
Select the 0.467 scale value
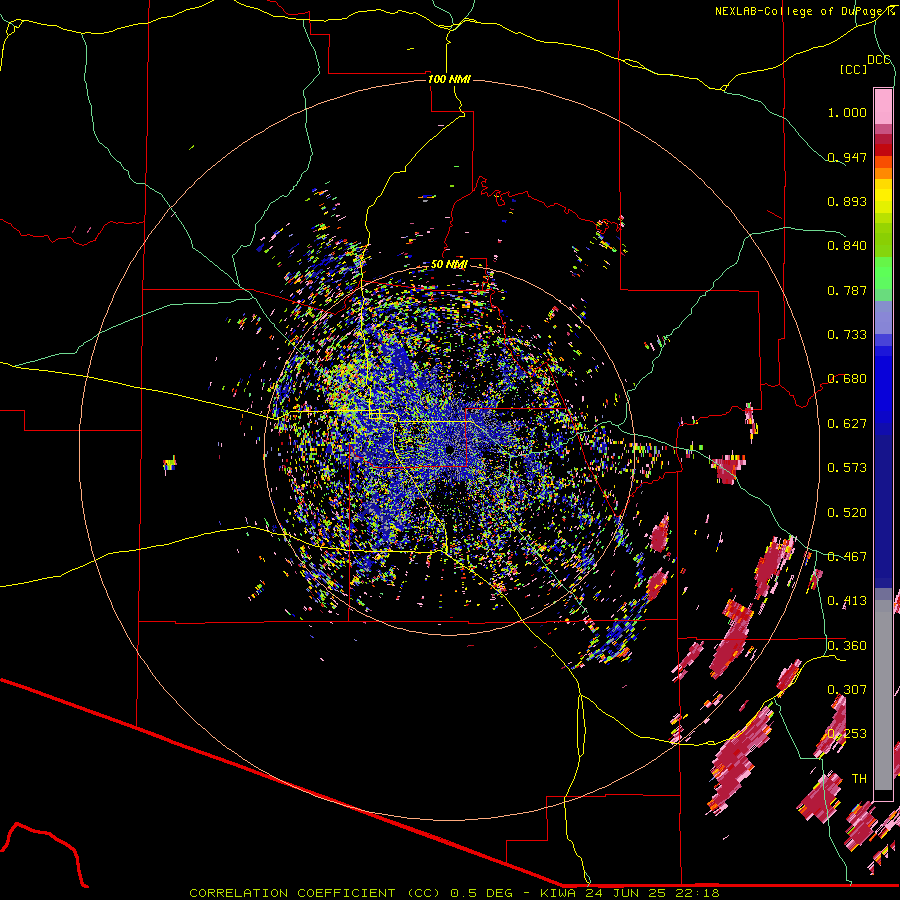tap(847, 557)
